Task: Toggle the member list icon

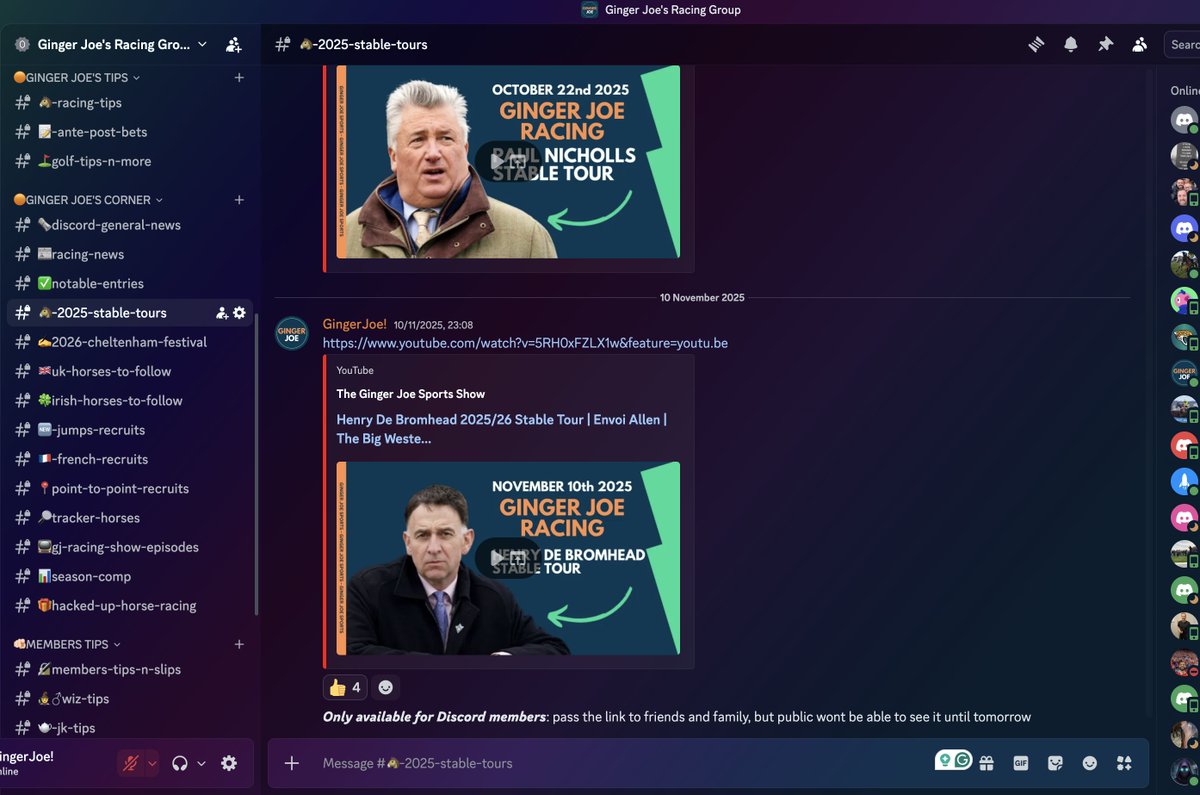Action: click(x=1139, y=44)
